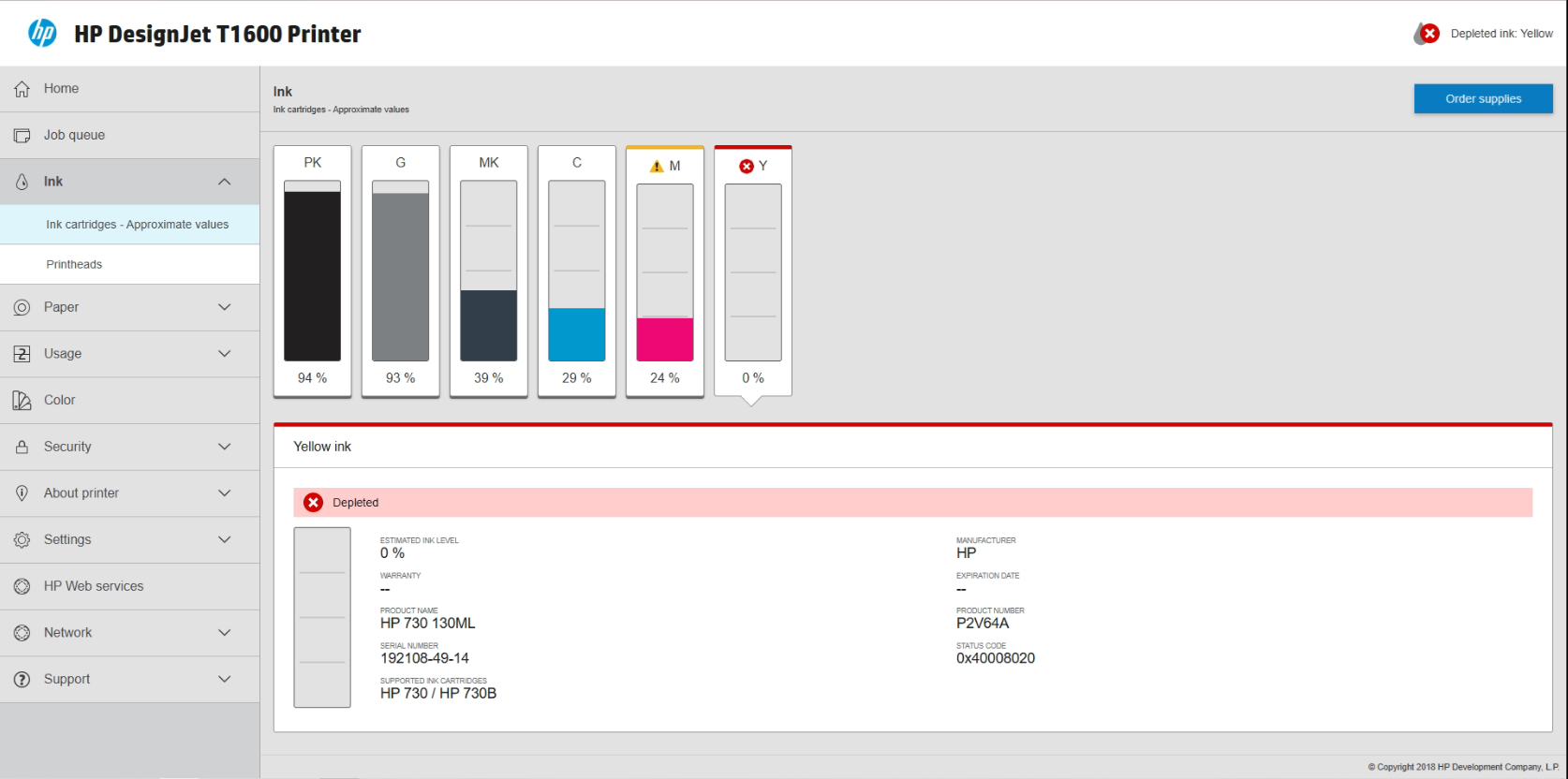Click the HP DesignJet T1600 Printer title
Image resolution: width=1568 pixels, height=779 pixels.
point(217,34)
